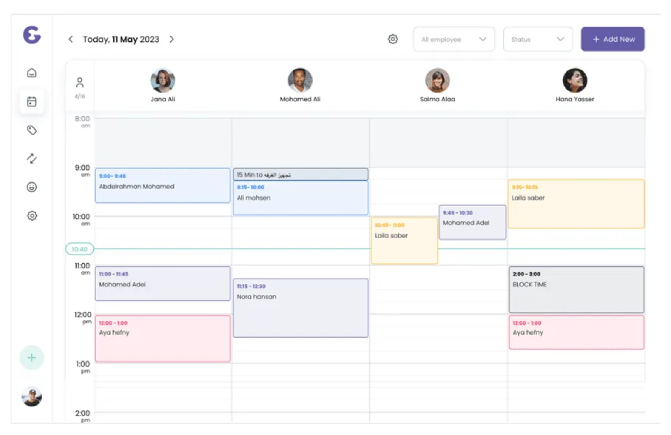The width and height of the screenshot is (671, 435).
Task: Click the 10:40 current time marker
Action: pyautogui.click(x=80, y=249)
